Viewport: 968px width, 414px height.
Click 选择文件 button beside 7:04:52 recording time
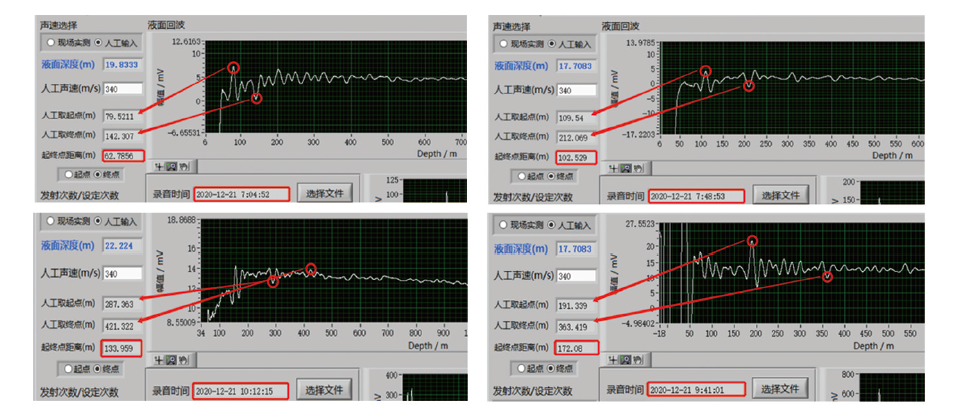(325, 193)
